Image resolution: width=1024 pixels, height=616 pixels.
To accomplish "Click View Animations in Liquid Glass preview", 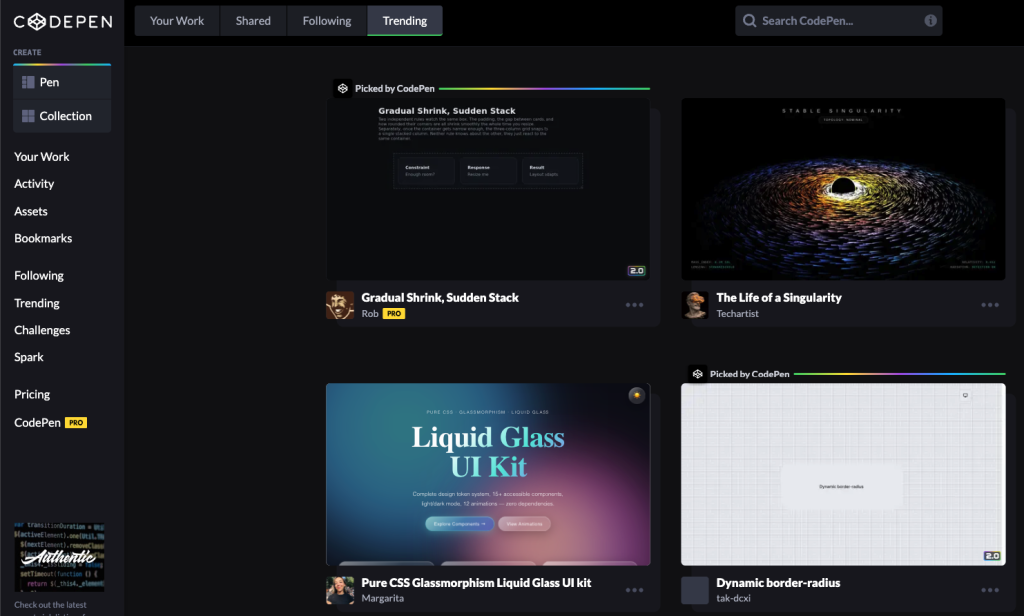I will tap(524, 524).
